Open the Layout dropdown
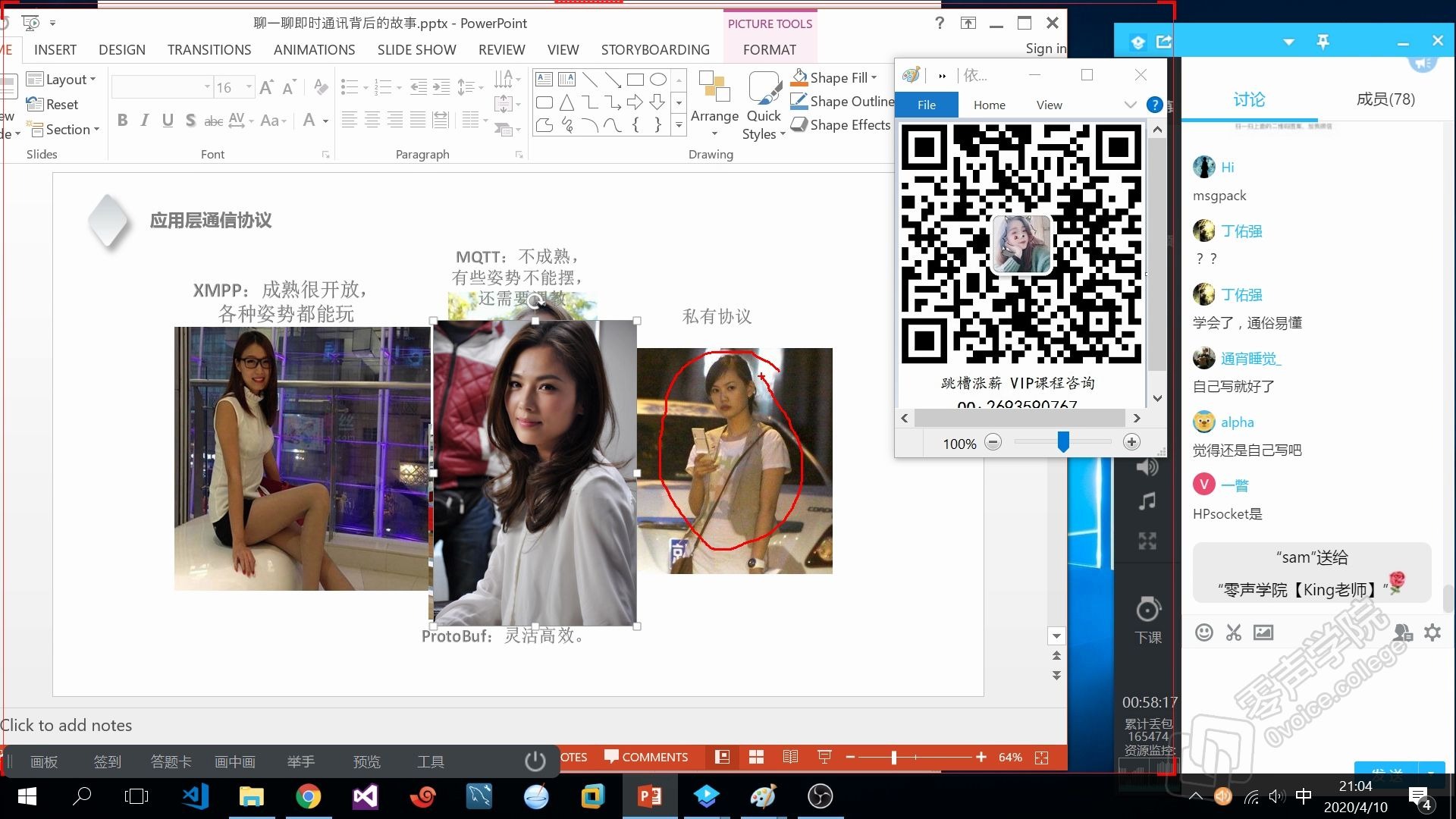Screen dimensions: 1456x819 [61, 79]
